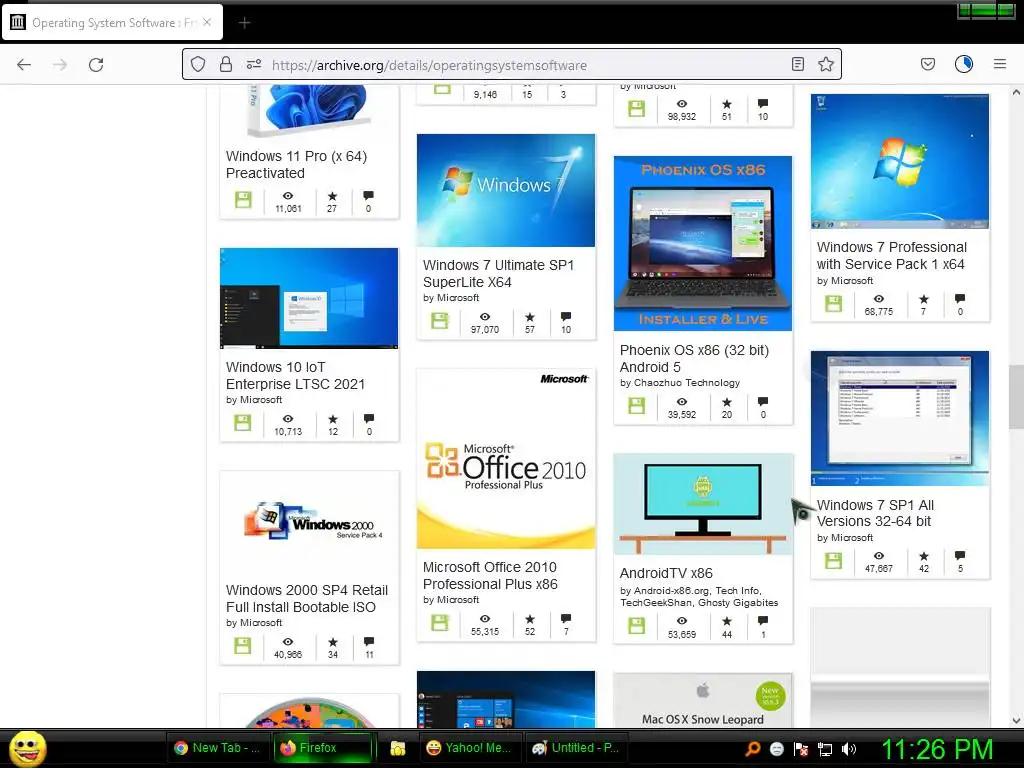Click floppy icon for Windows 7 Professional SP1 x64
1024x768 pixels.
[x=833, y=304]
